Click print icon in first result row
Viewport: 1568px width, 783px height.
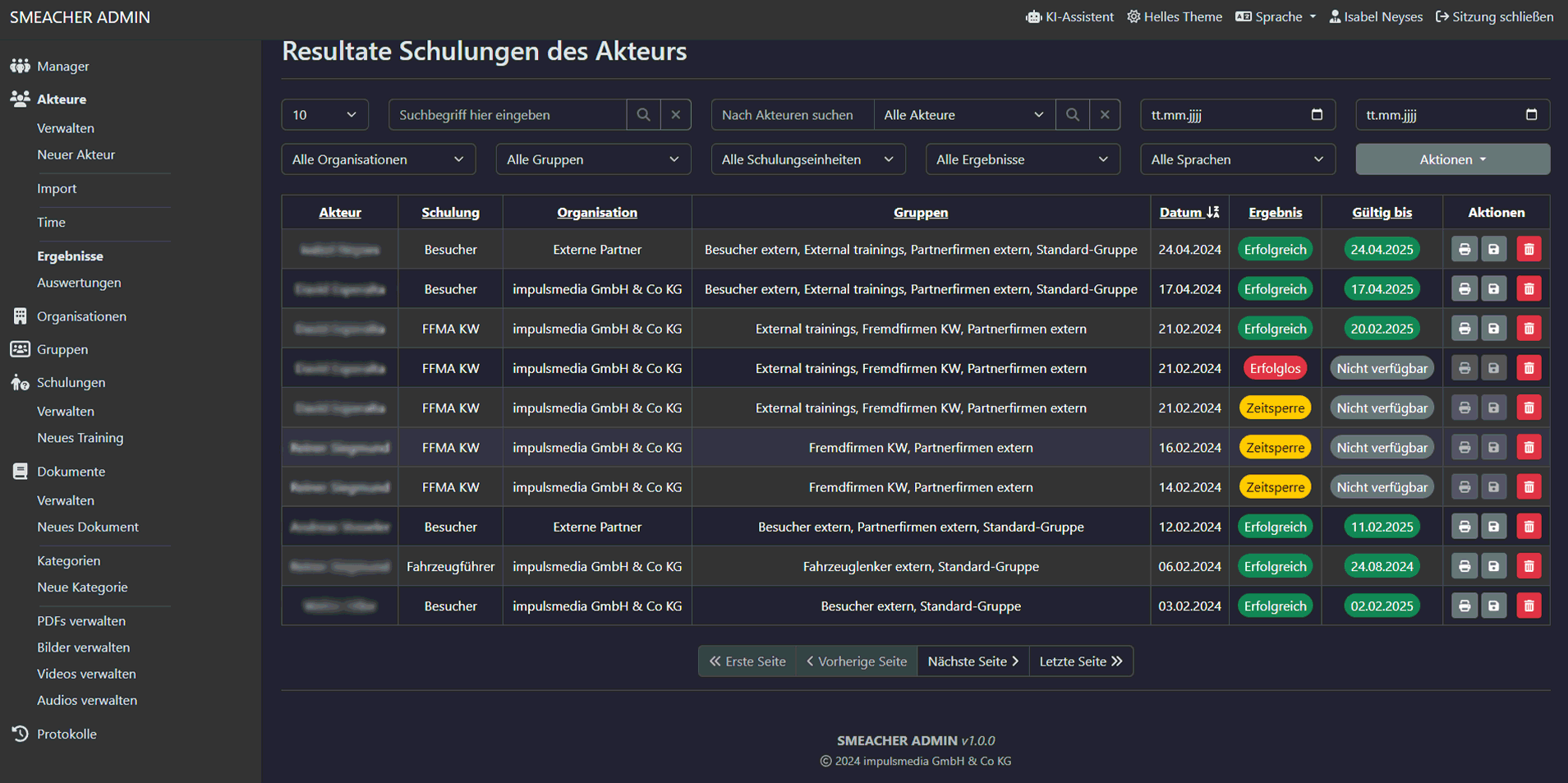pos(1464,249)
